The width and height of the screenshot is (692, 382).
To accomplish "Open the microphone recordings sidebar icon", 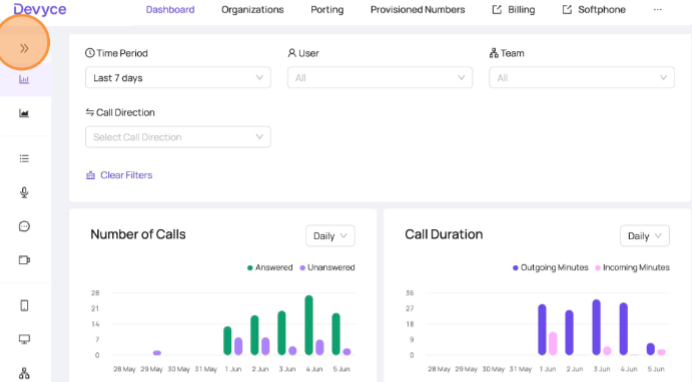I will pyautogui.click(x=24, y=192).
